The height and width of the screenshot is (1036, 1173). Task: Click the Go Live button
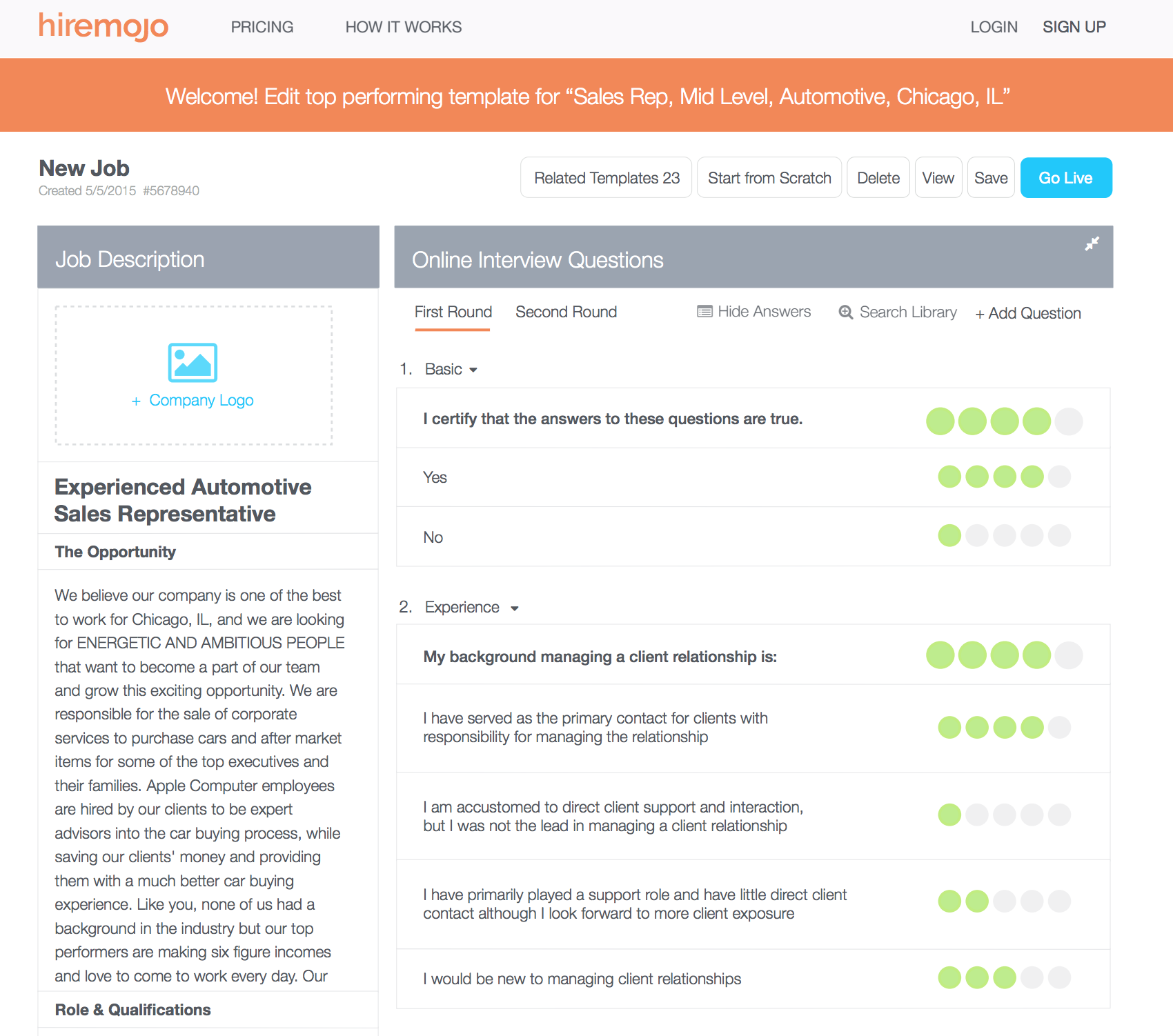1066,178
